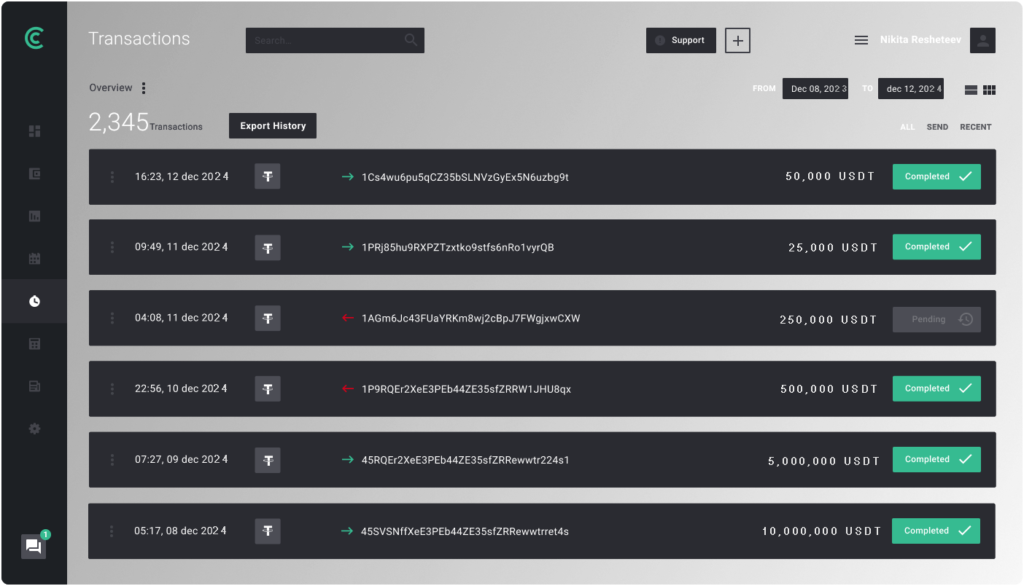Open the TO date field showing dec 12, 2024
The image size is (1024, 586).
point(910,88)
